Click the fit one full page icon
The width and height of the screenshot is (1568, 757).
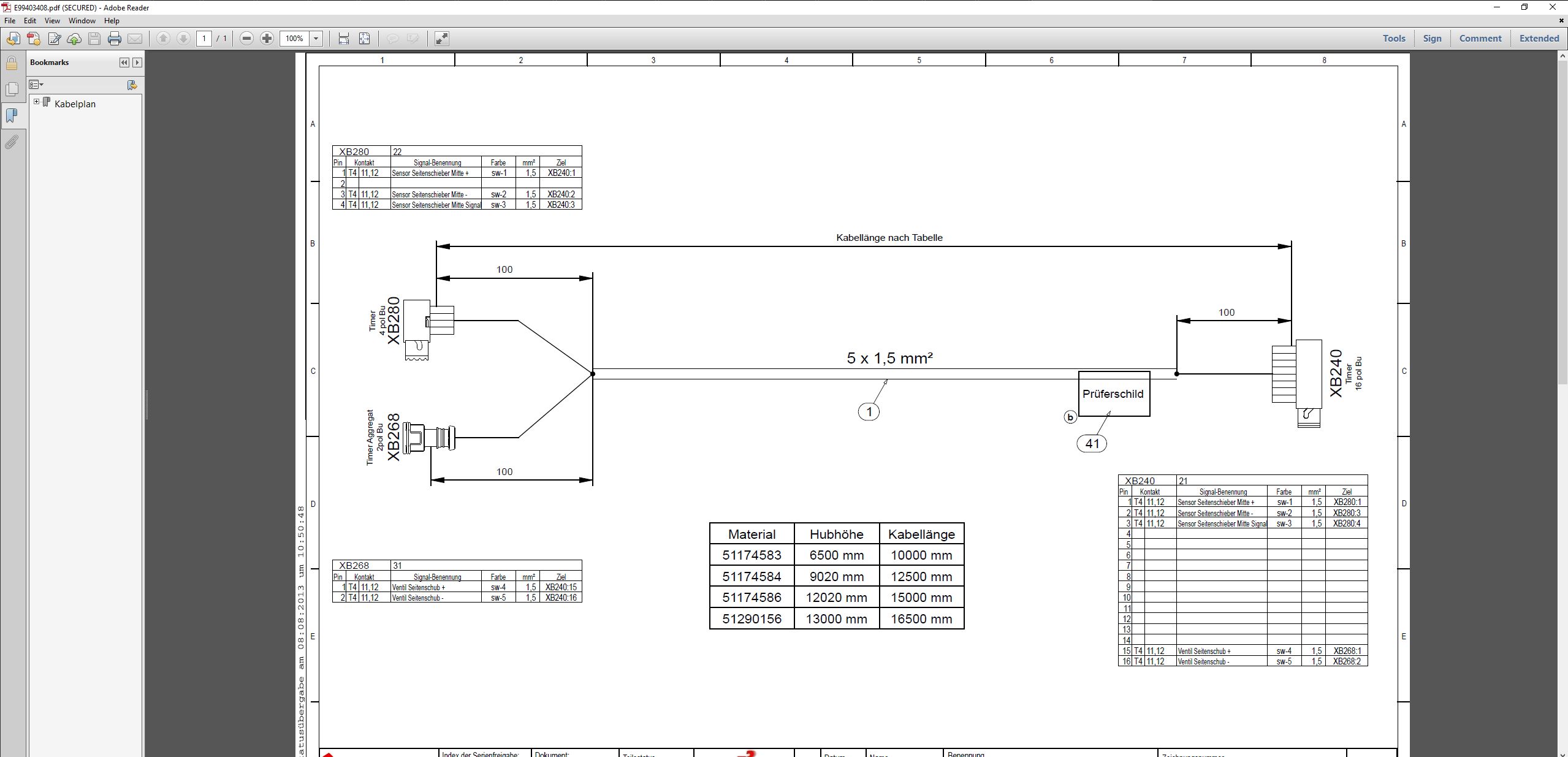[364, 39]
